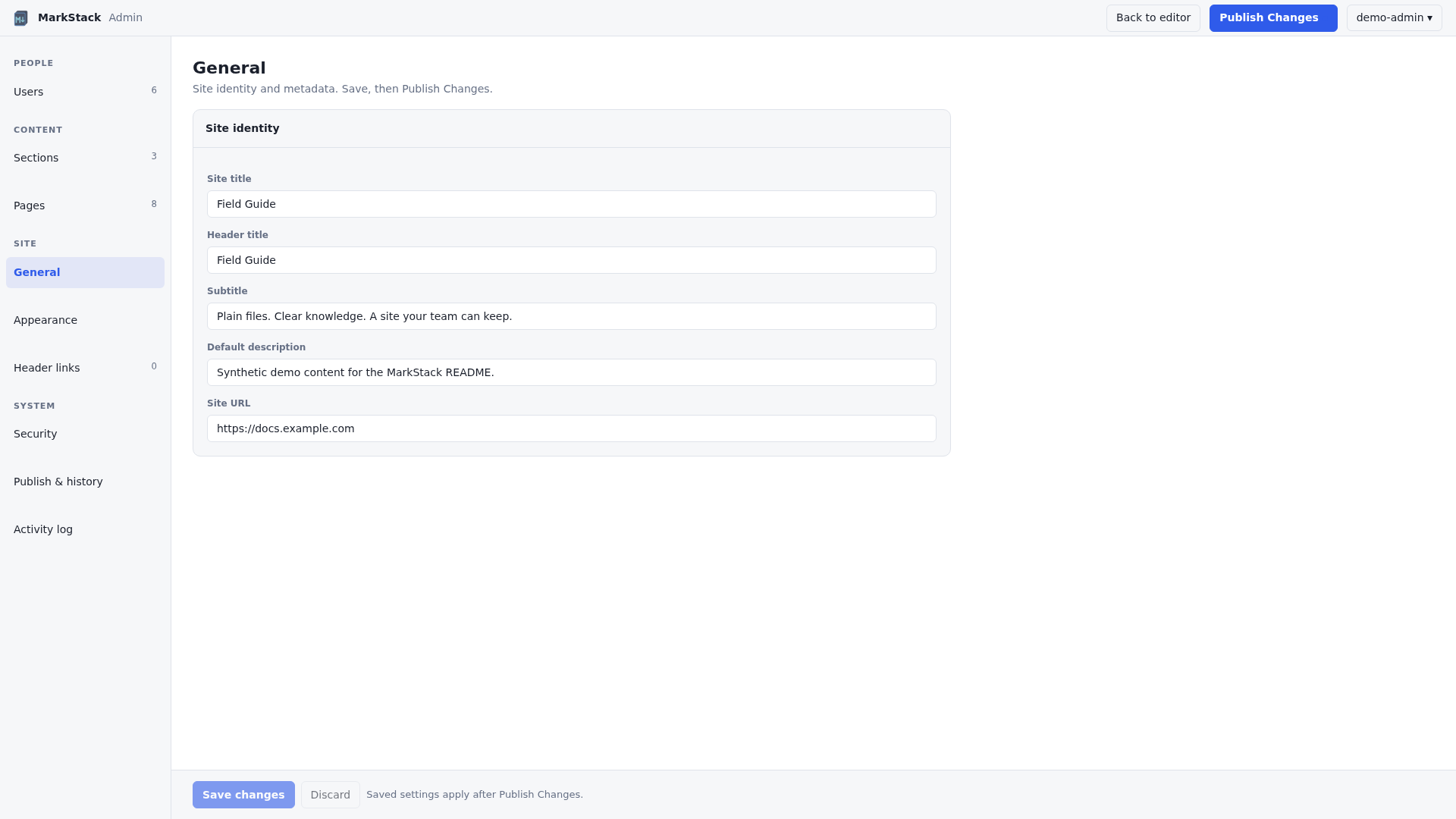Image resolution: width=1456 pixels, height=819 pixels.
Task: Go to Security settings
Action: pyautogui.click(x=85, y=434)
